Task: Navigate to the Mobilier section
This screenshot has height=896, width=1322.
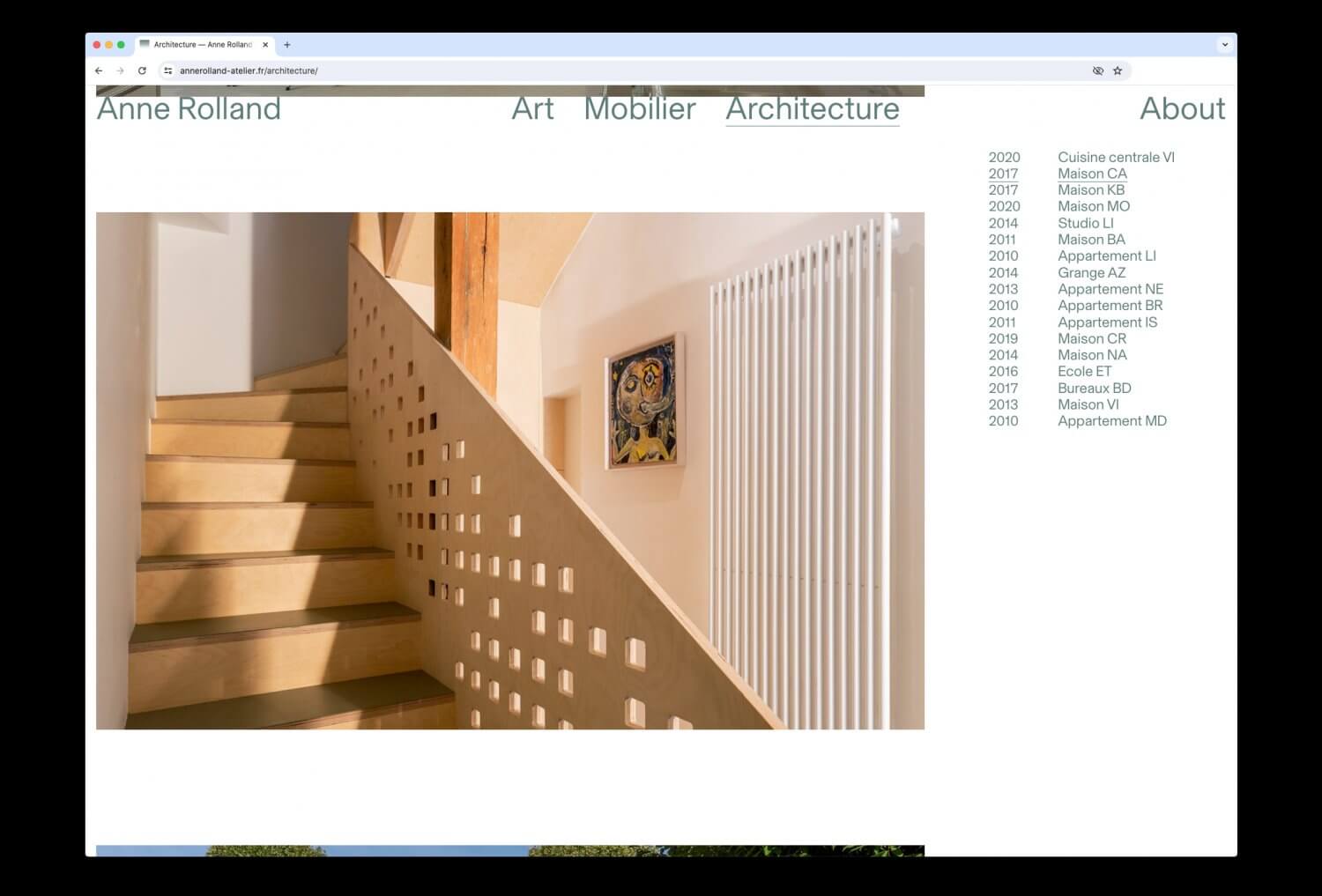Action: 640,108
